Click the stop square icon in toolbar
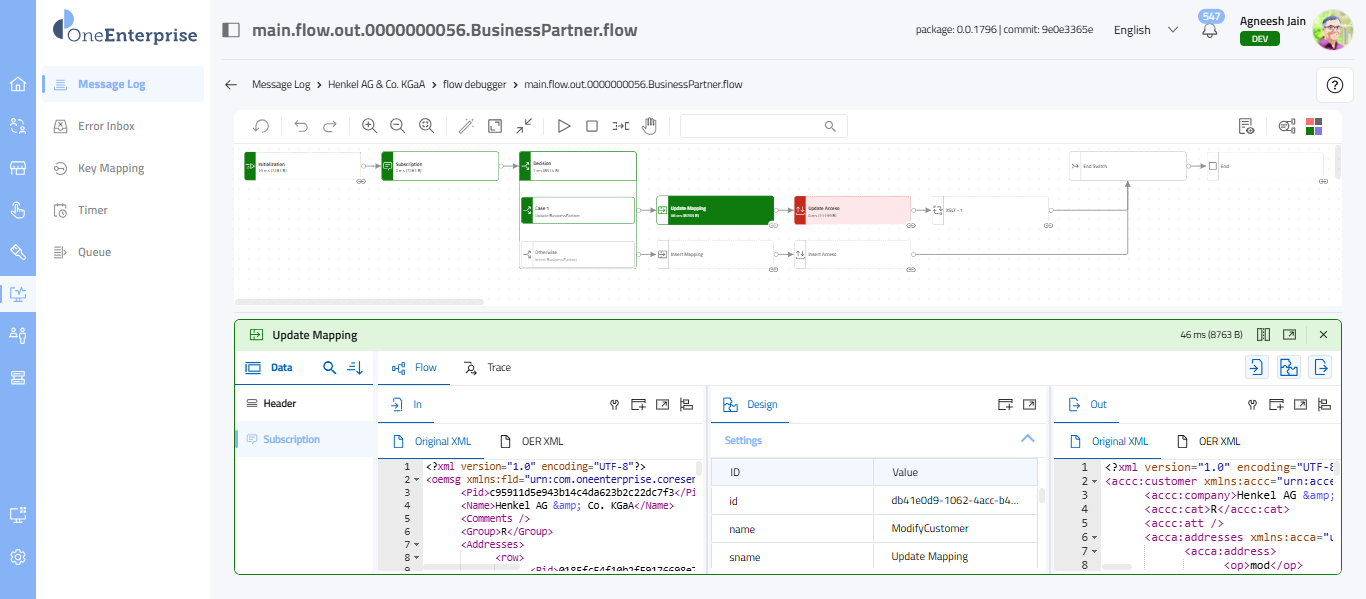 click(592, 126)
